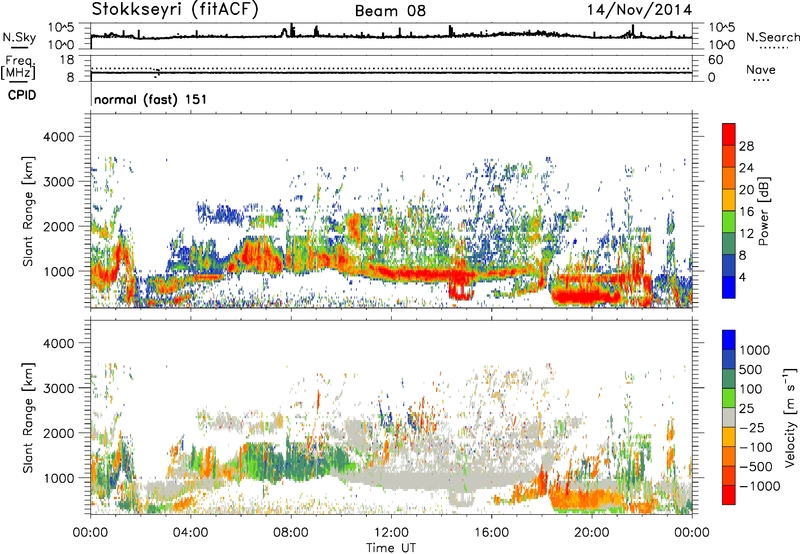Click the dotted line sample under Nave
The image size is (800, 554).
[761, 80]
